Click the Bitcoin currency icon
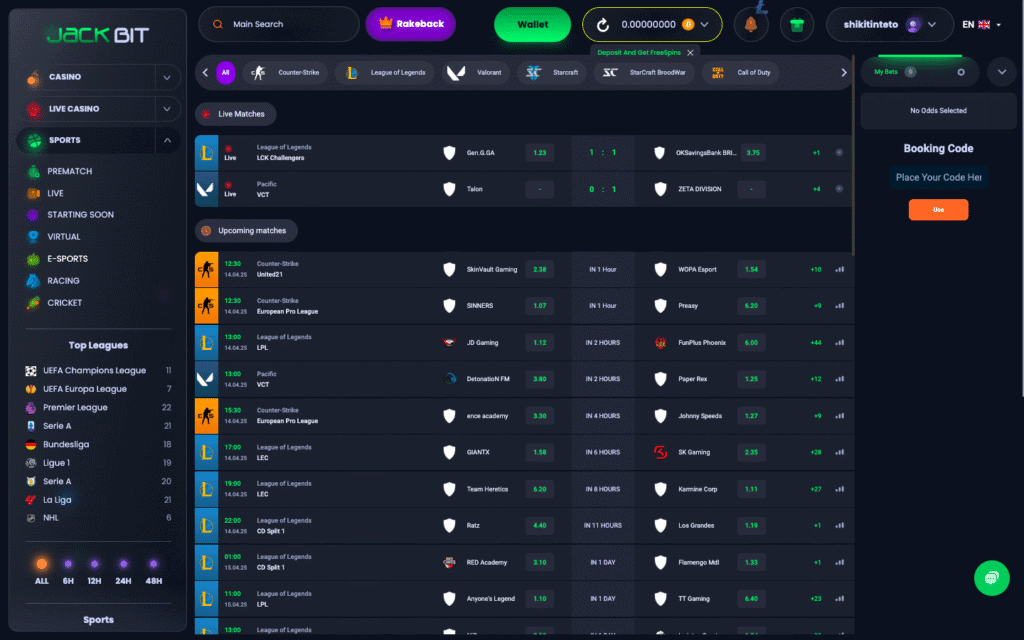Viewport: 1024px width, 640px height. 688,24
